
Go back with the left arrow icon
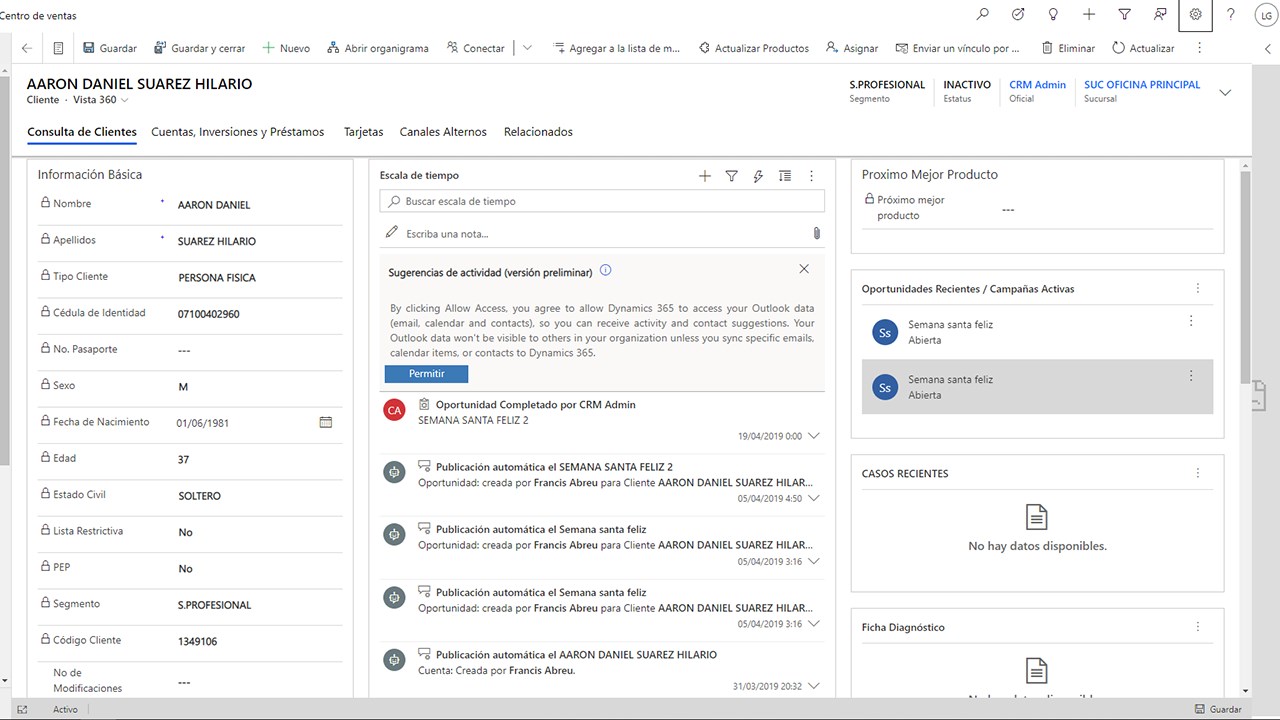point(27,48)
